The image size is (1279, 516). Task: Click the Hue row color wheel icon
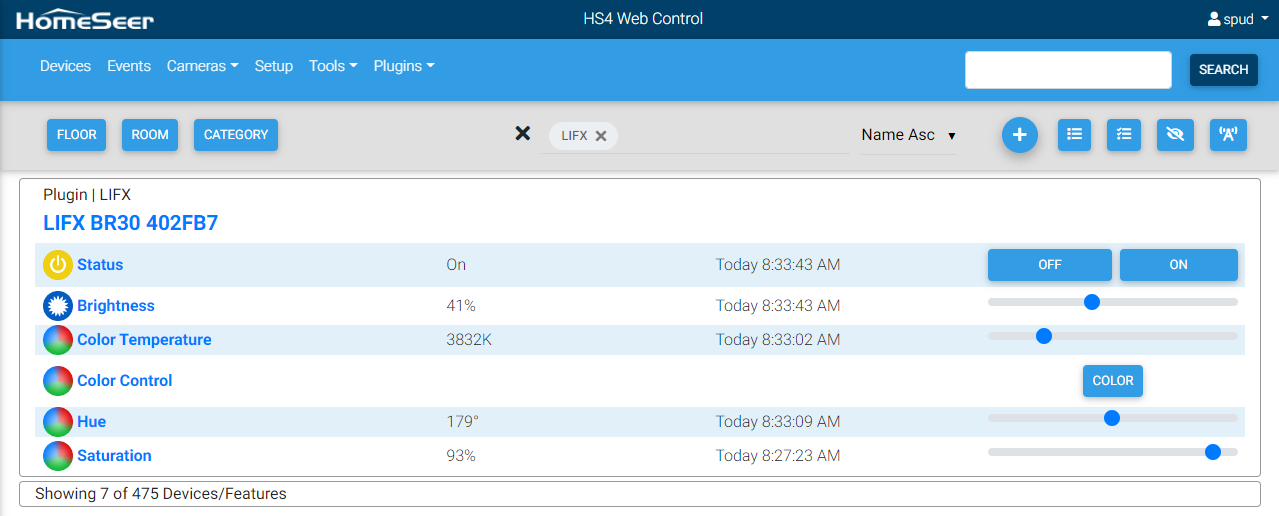[x=58, y=422]
